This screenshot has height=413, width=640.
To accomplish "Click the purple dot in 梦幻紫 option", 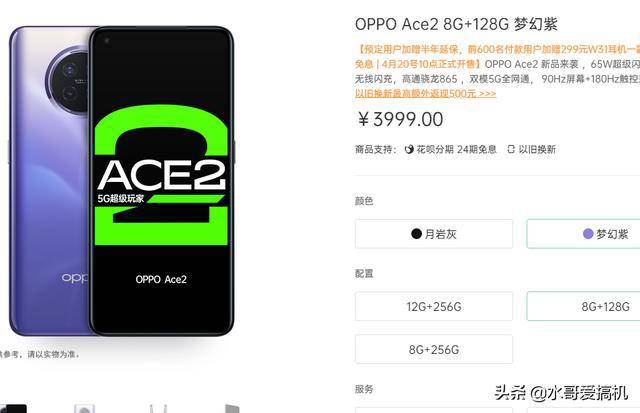I will pyautogui.click(x=588, y=234).
